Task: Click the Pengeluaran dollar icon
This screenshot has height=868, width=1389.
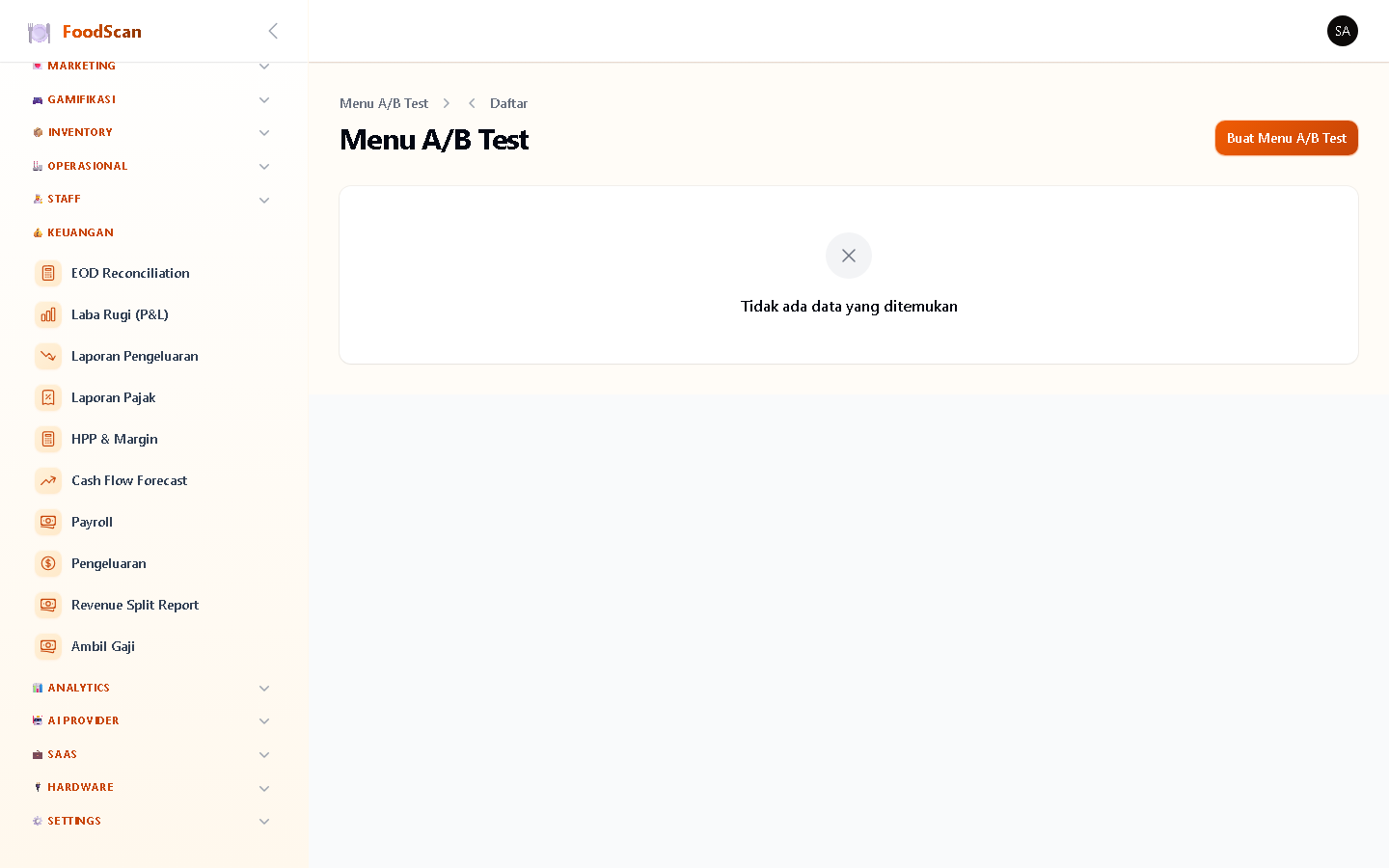Action: point(48,563)
